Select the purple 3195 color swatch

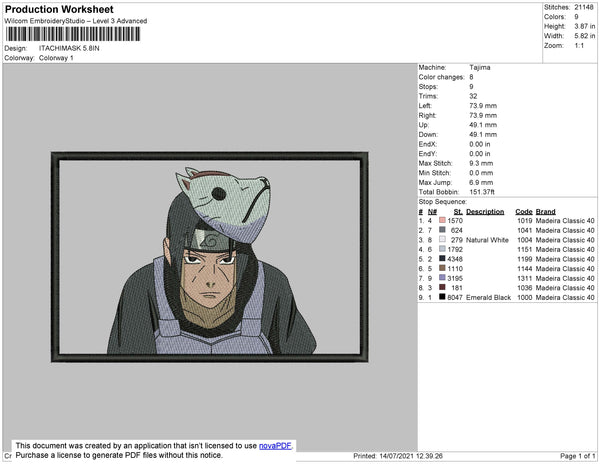(442, 278)
